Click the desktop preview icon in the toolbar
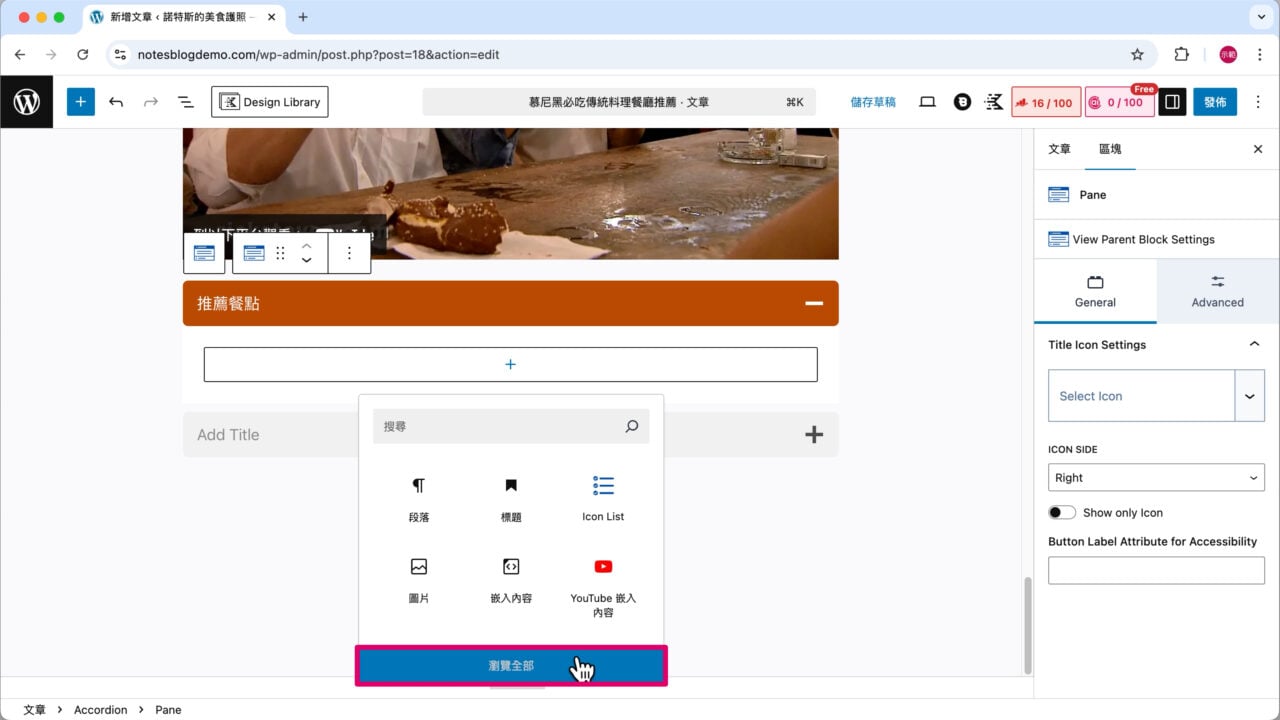 [927, 101]
